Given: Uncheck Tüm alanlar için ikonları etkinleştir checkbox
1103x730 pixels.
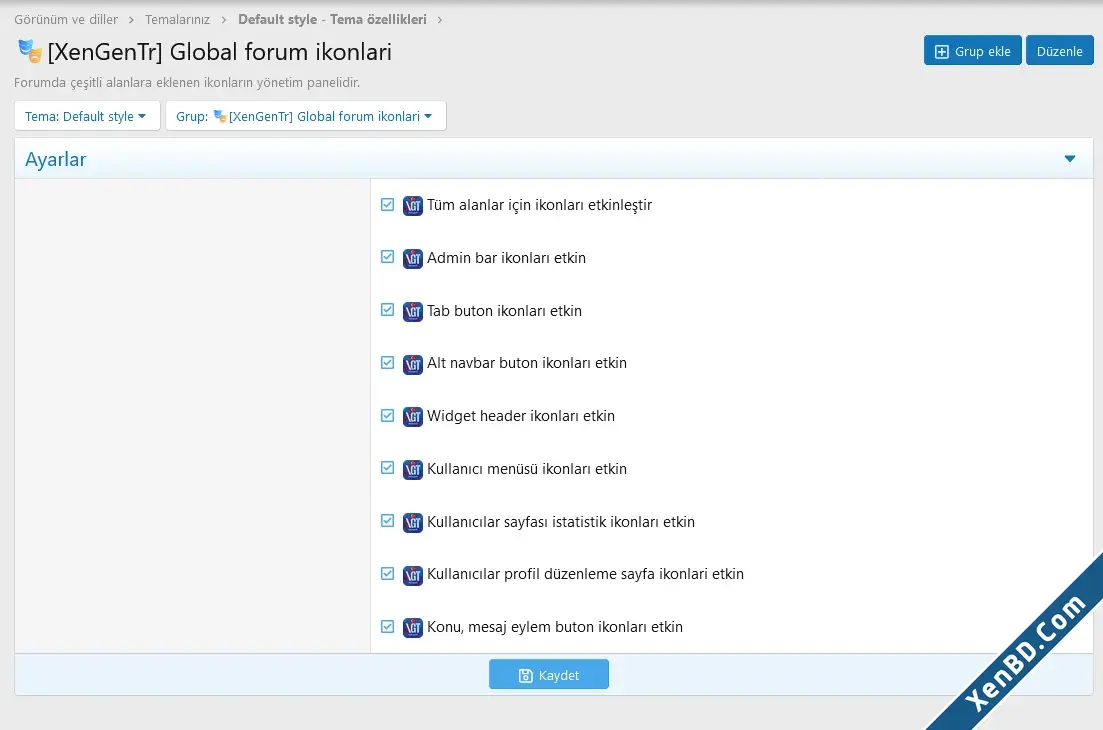Looking at the screenshot, I should [x=388, y=205].
